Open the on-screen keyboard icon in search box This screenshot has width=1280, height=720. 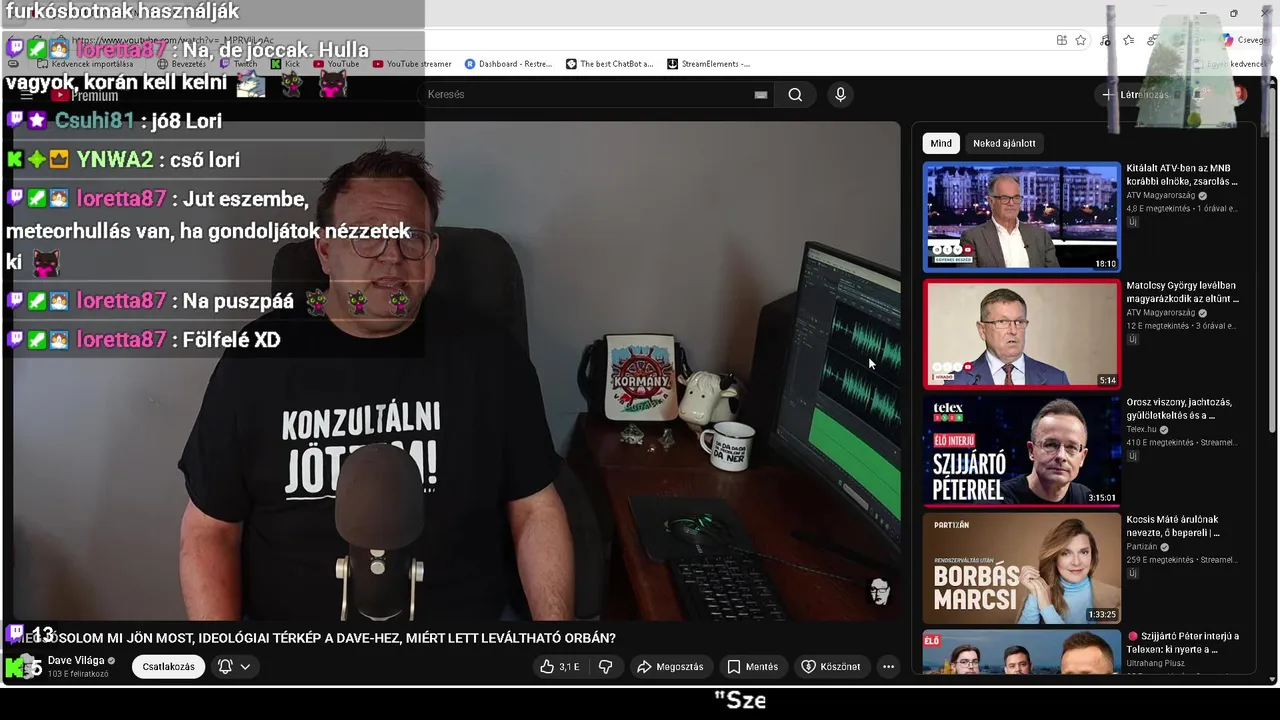[x=761, y=95]
